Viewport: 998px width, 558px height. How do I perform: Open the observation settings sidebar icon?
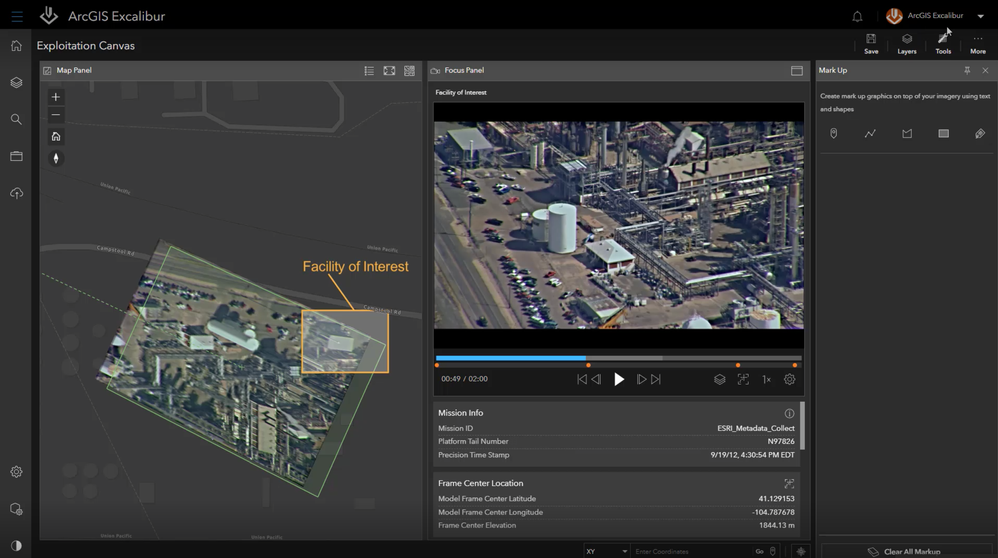pos(17,509)
